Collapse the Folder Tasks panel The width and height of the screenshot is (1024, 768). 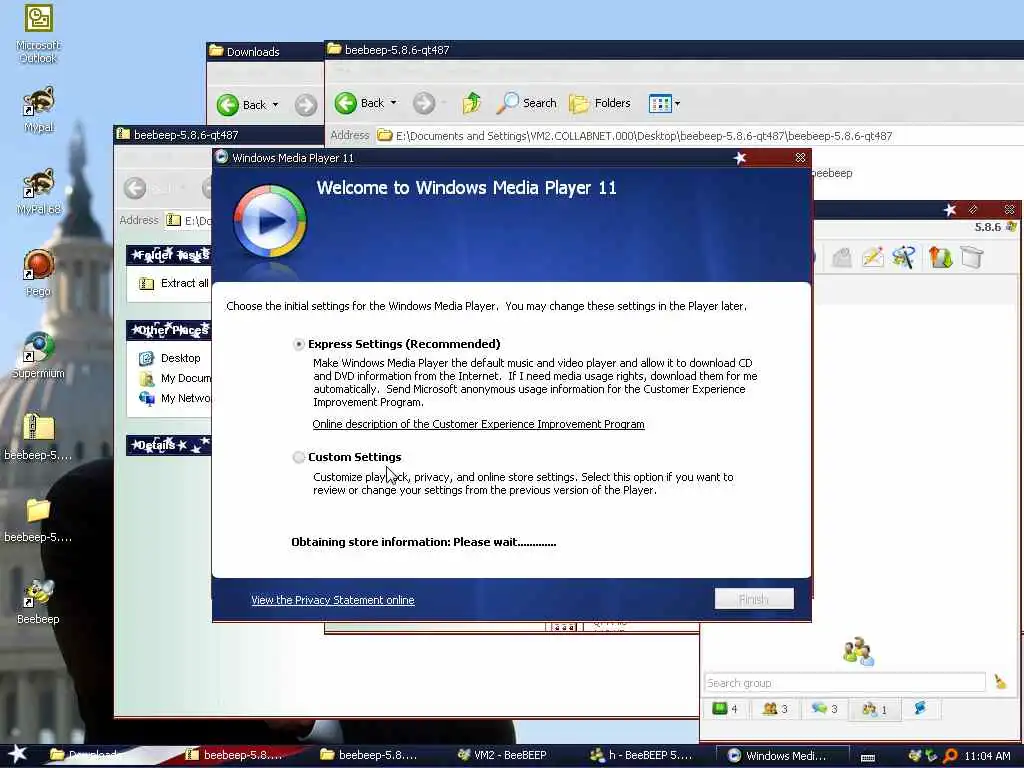(x=169, y=255)
